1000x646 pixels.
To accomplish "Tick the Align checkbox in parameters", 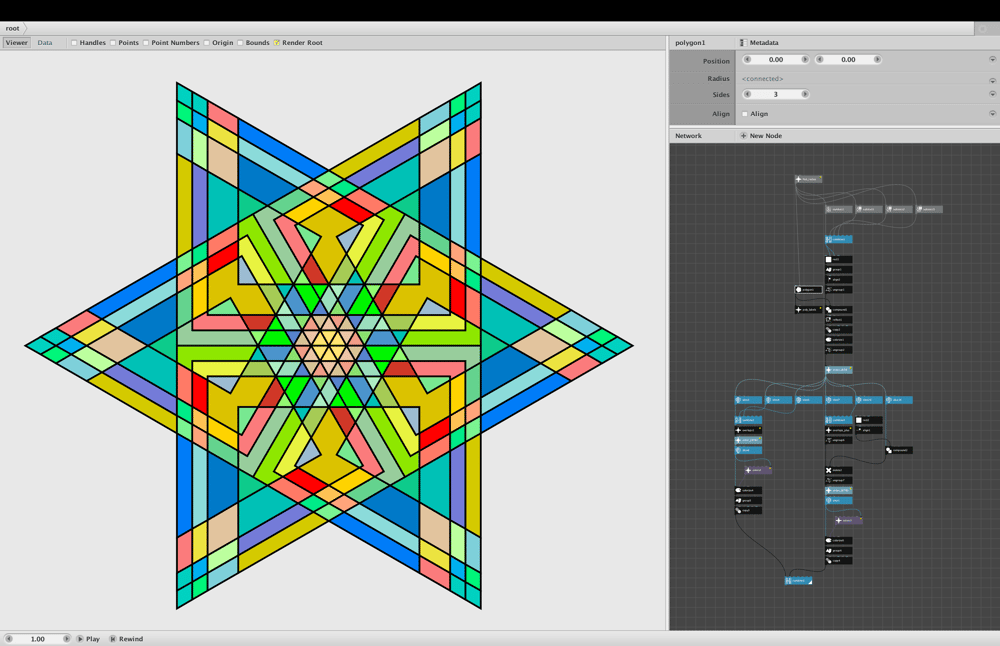I will (744, 114).
